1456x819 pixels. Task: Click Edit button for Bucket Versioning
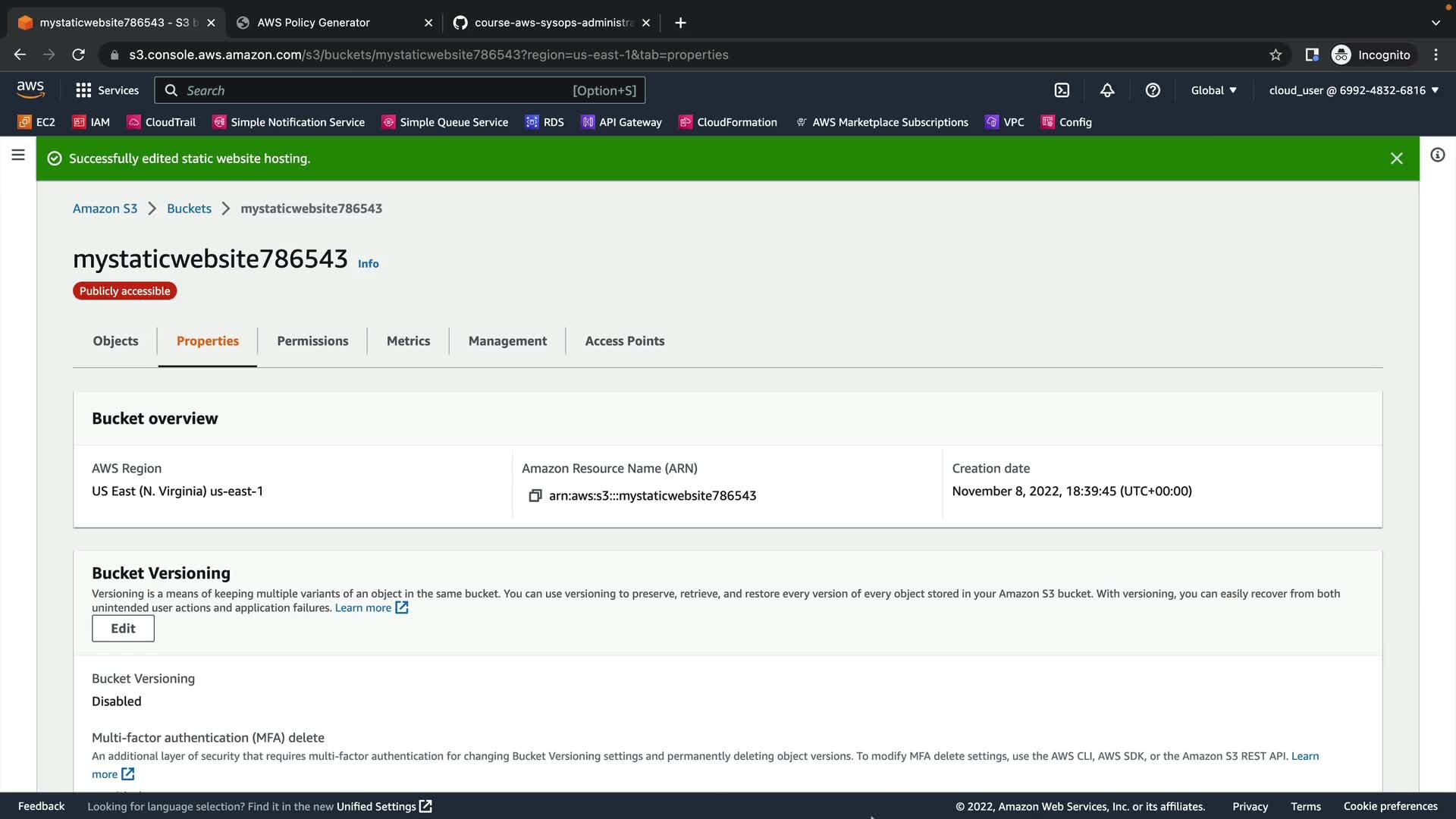click(x=123, y=629)
